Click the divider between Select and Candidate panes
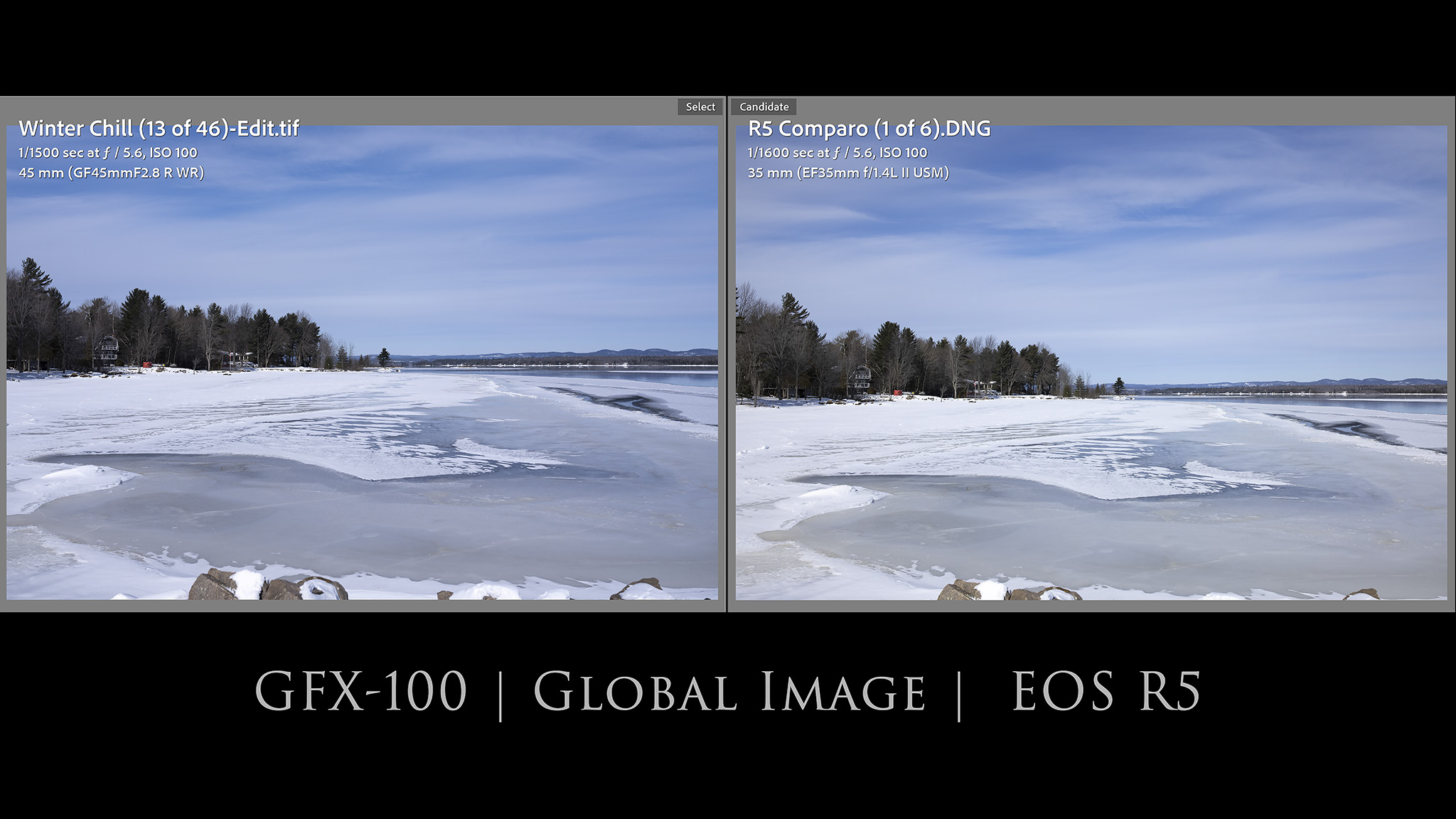Screen dimensions: 1456x819 point(727,355)
